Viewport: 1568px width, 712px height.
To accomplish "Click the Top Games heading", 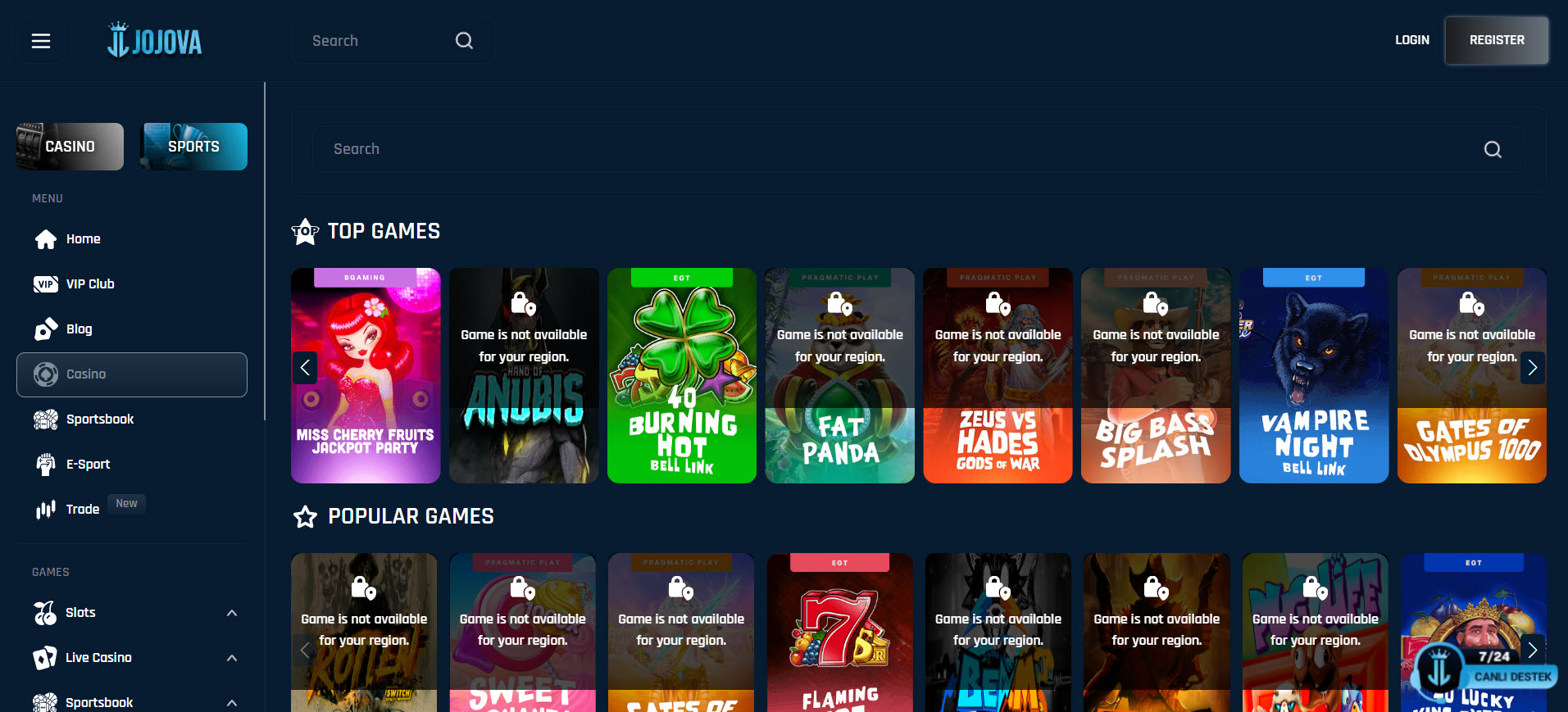I will (x=384, y=232).
